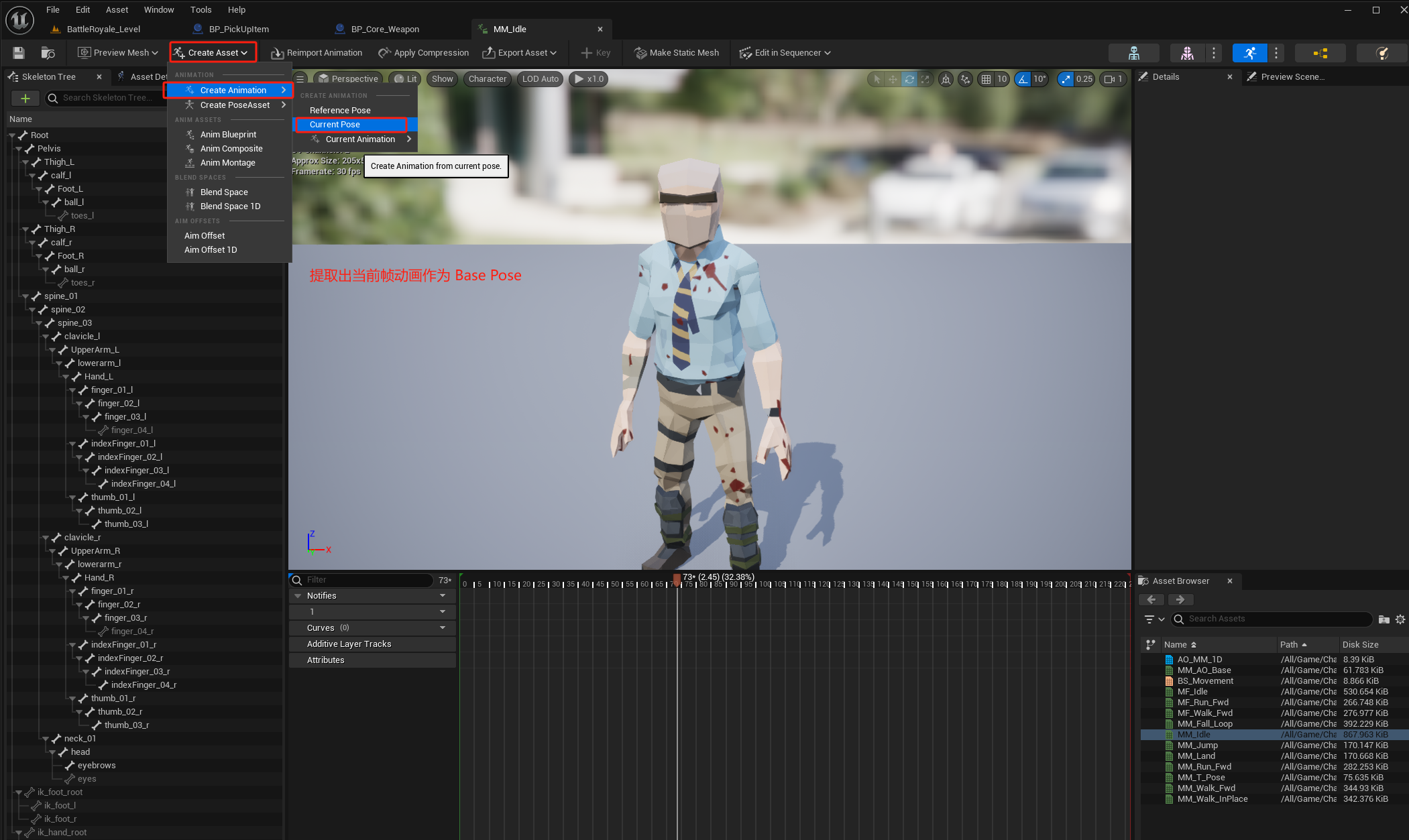Click the timeline scrubber handle
This screenshot has width=1409, height=840.
pos(677,578)
